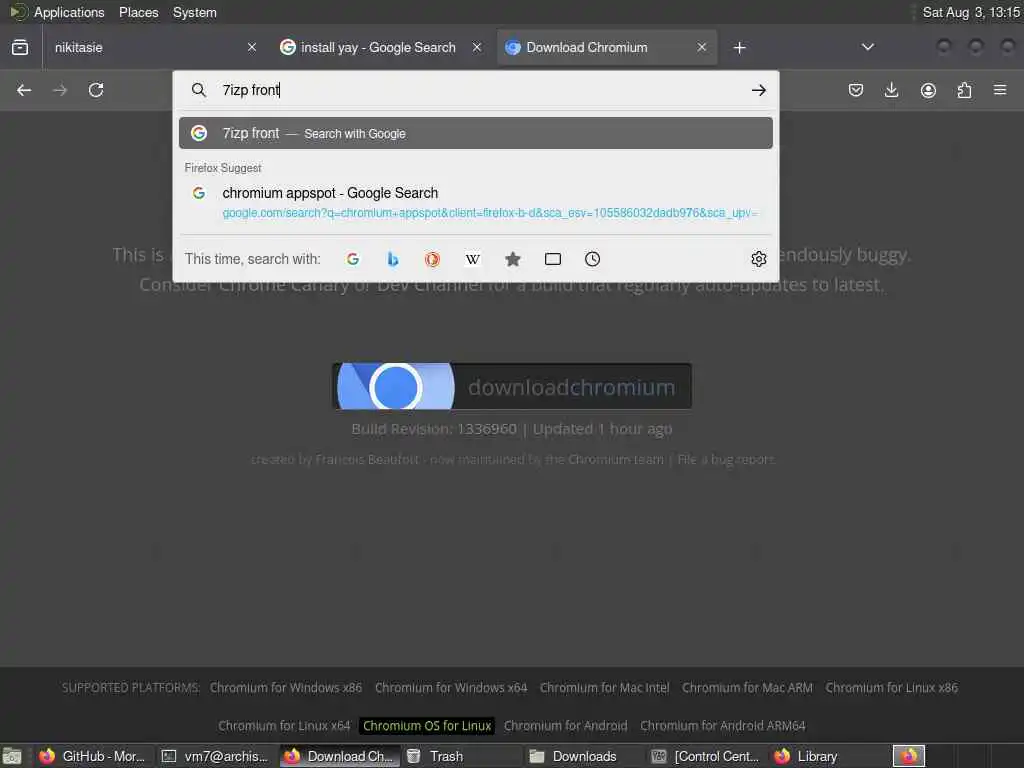This screenshot has height=768, width=1024.
Task: Open Firefox View tab list icon
Action: 20,47
